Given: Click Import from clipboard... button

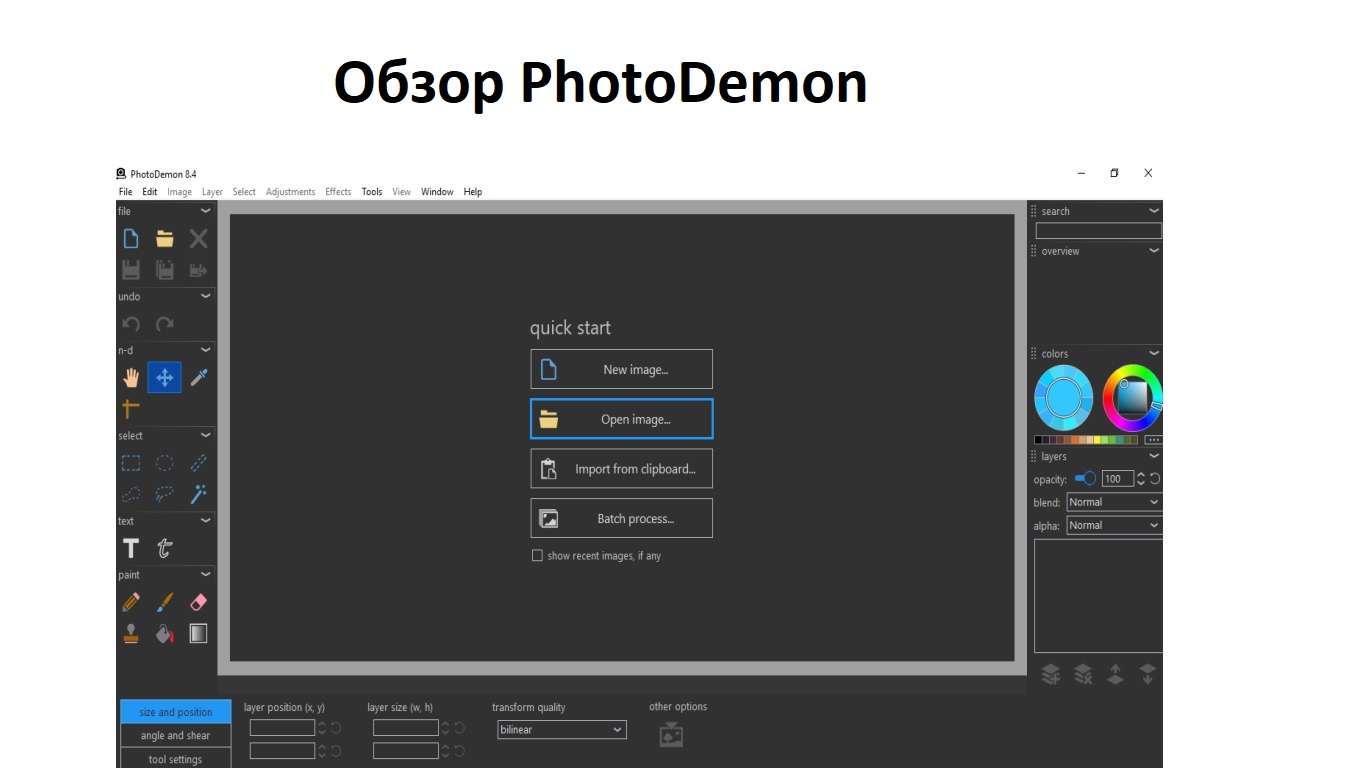Looking at the screenshot, I should (x=621, y=469).
